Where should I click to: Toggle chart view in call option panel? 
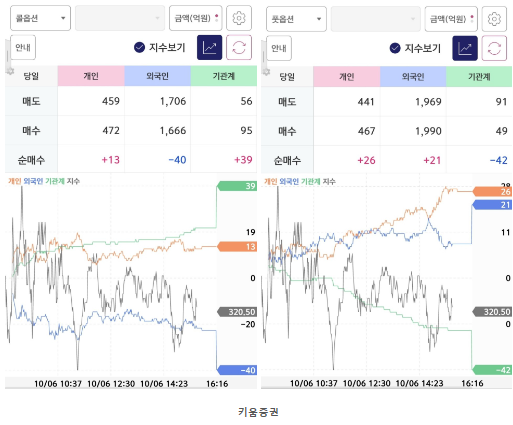point(209,48)
